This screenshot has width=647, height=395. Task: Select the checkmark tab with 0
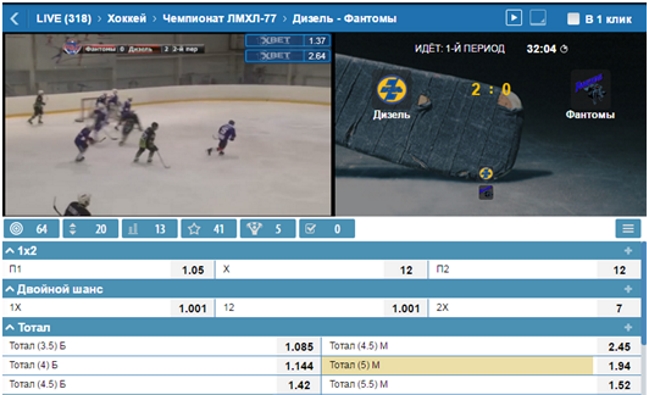coord(327,229)
